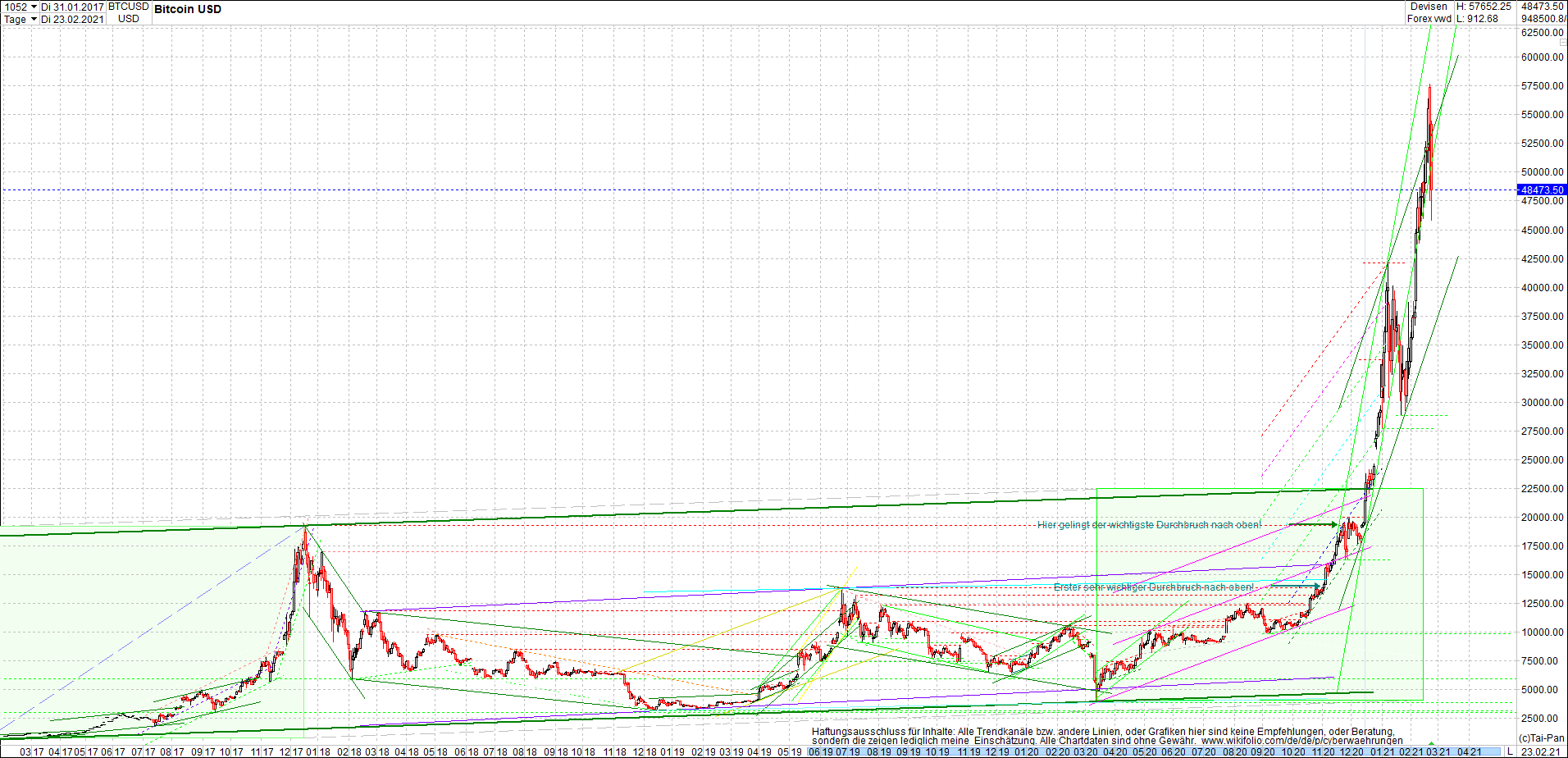Click the 23.02.21 date in bottom corner
This screenshot has height=758, width=1568.
(1541, 751)
